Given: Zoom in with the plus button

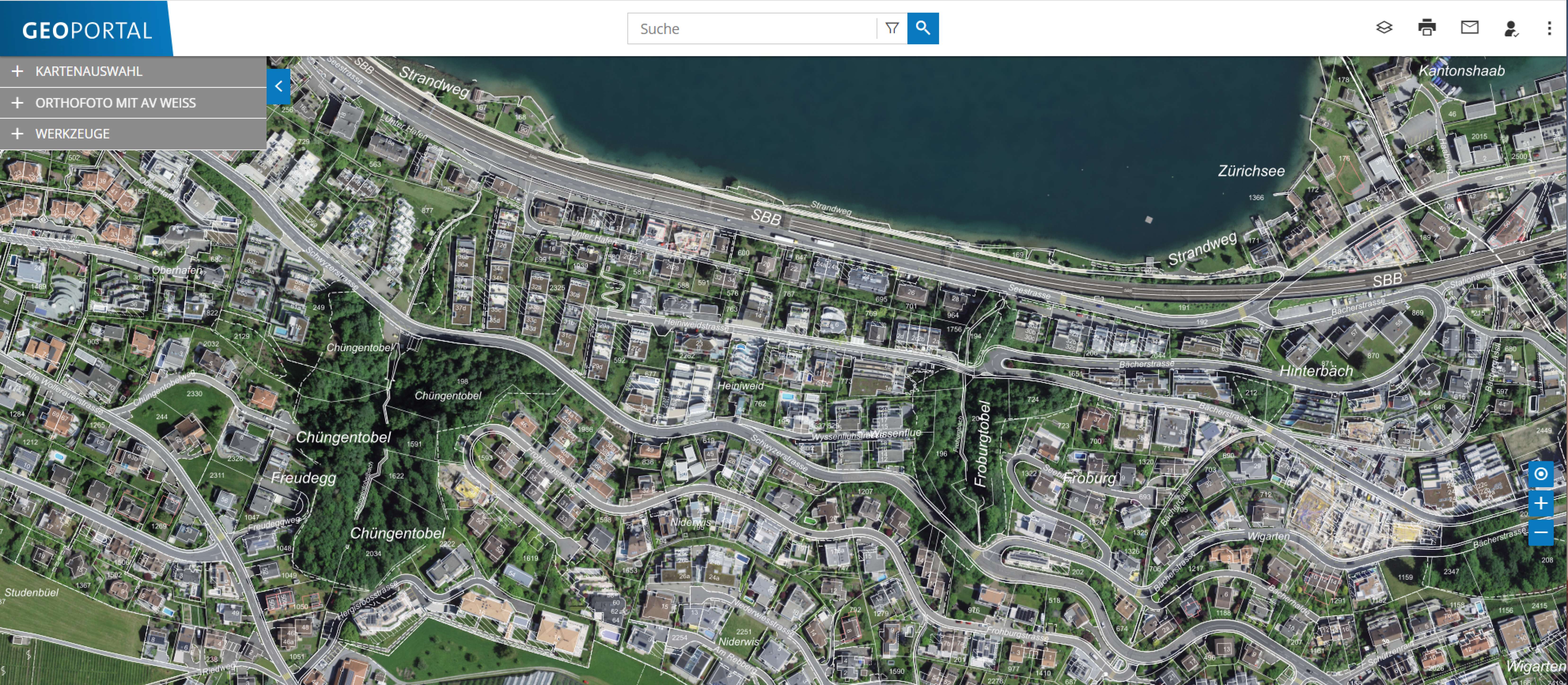Looking at the screenshot, I should [1541, 503].
